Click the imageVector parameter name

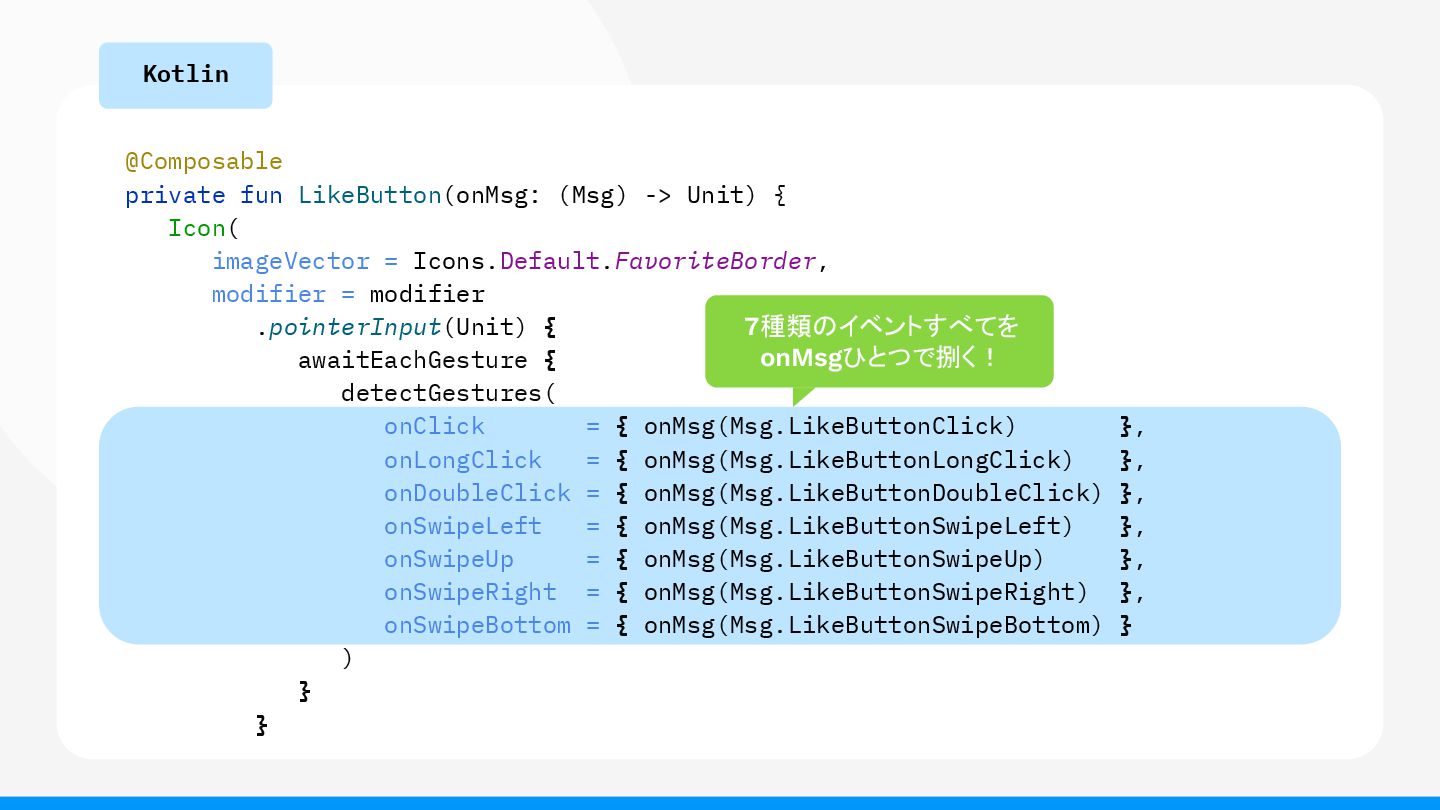[x=291, y=261]
